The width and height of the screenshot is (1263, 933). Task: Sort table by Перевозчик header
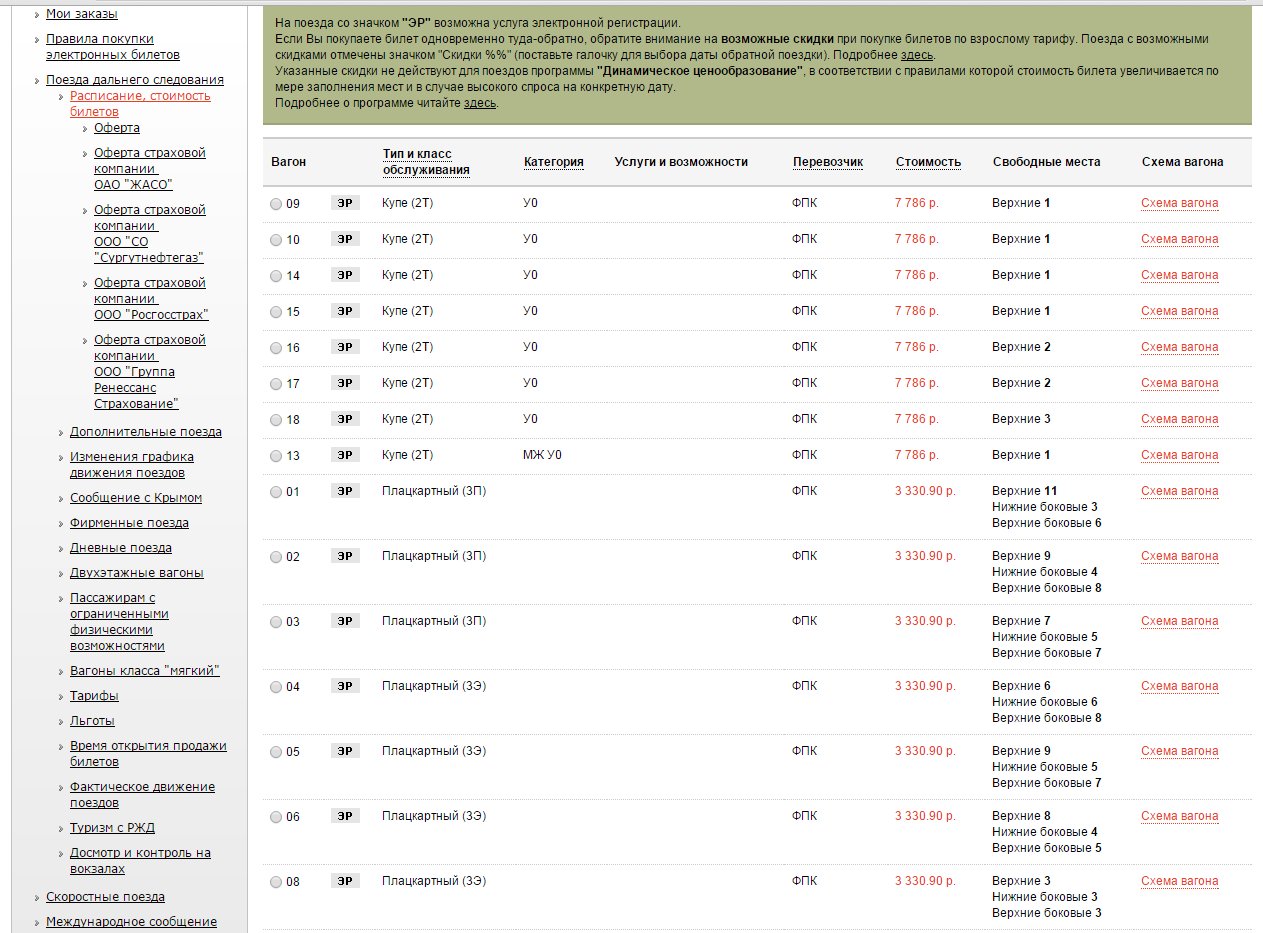coord(827,162)
